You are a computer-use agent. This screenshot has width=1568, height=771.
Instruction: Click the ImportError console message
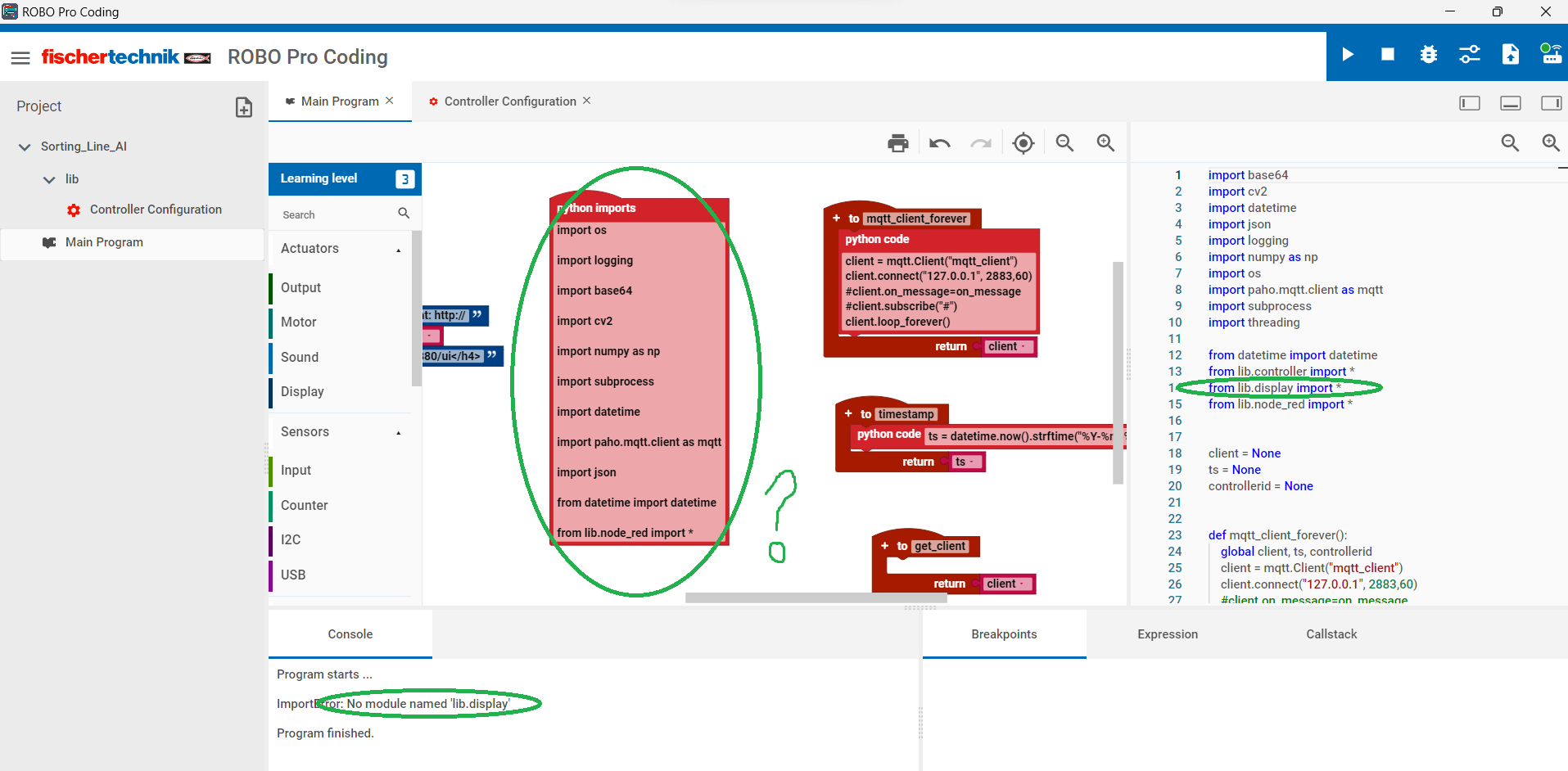393,704
